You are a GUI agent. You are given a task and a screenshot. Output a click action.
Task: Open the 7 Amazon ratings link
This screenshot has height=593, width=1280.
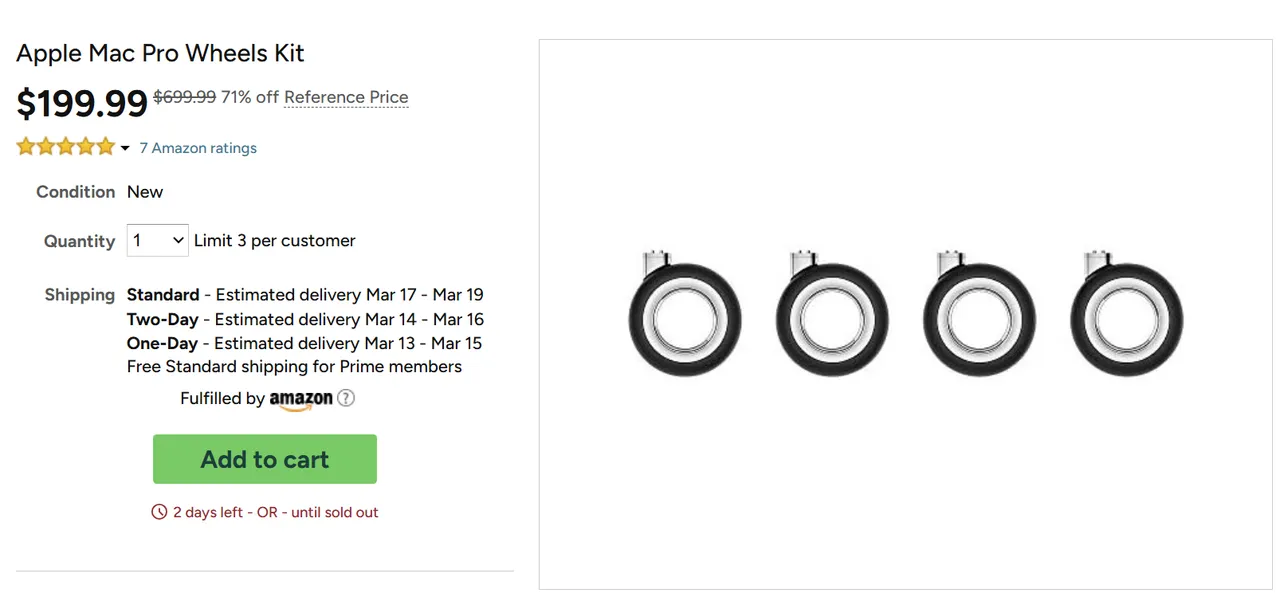pyautogui.click(x=198, y=148)
